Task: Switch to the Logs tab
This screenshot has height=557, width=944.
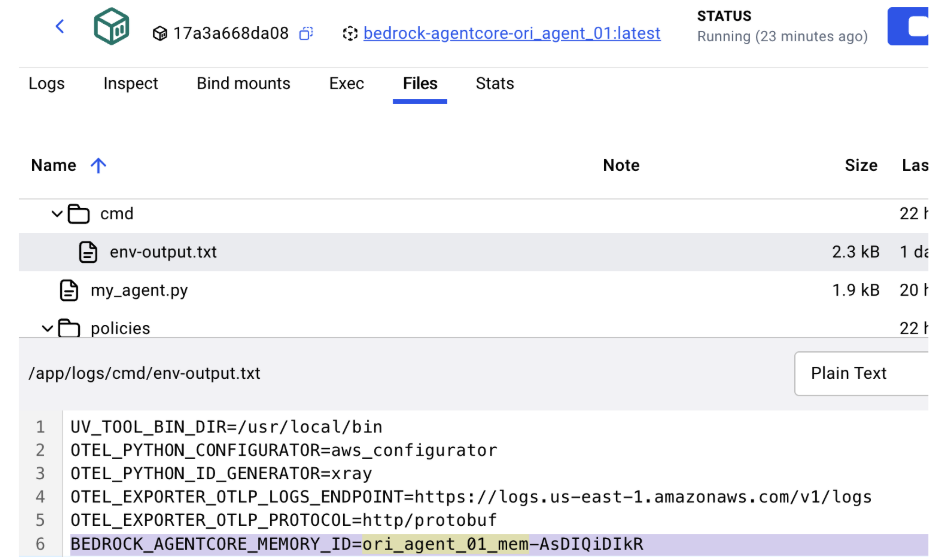Action: point(46,83)
